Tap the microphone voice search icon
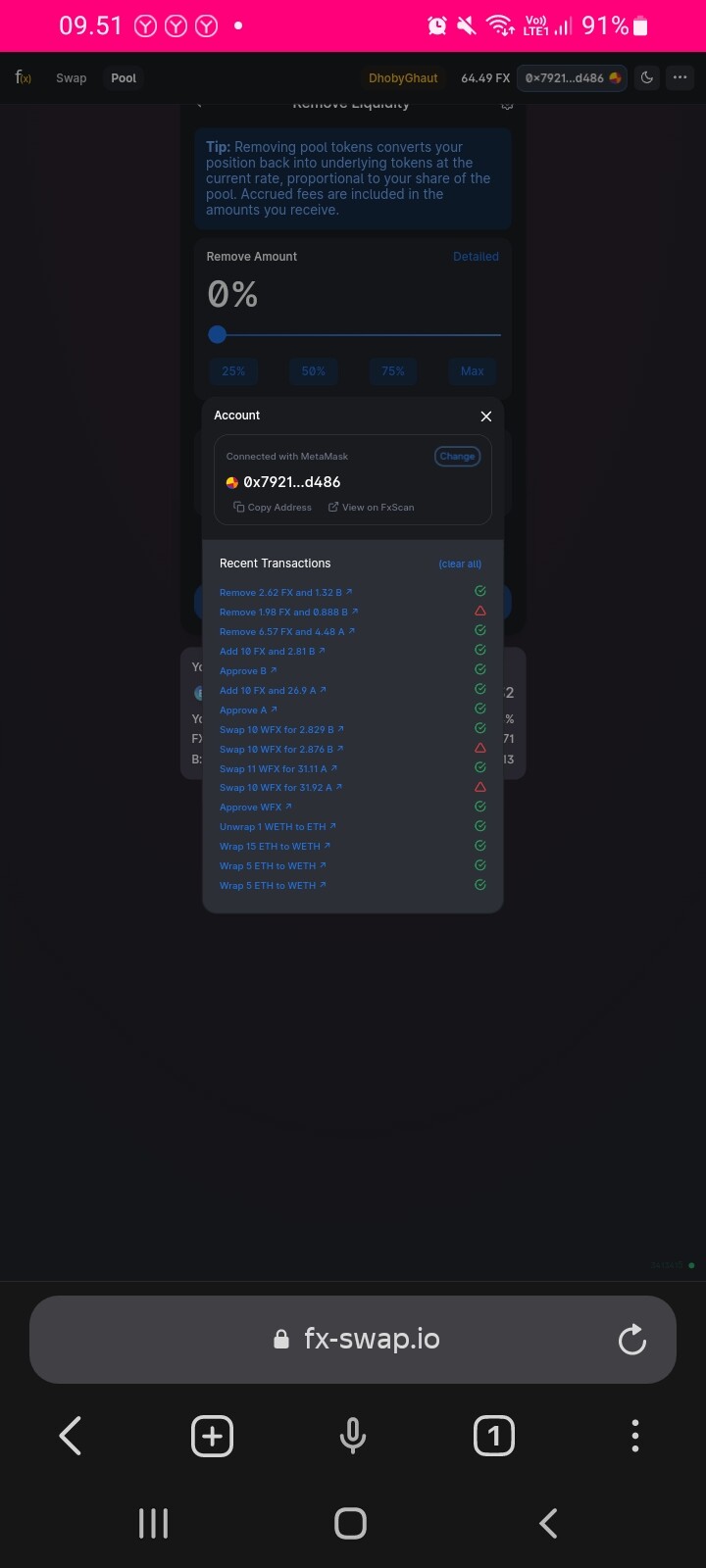 353,1437
